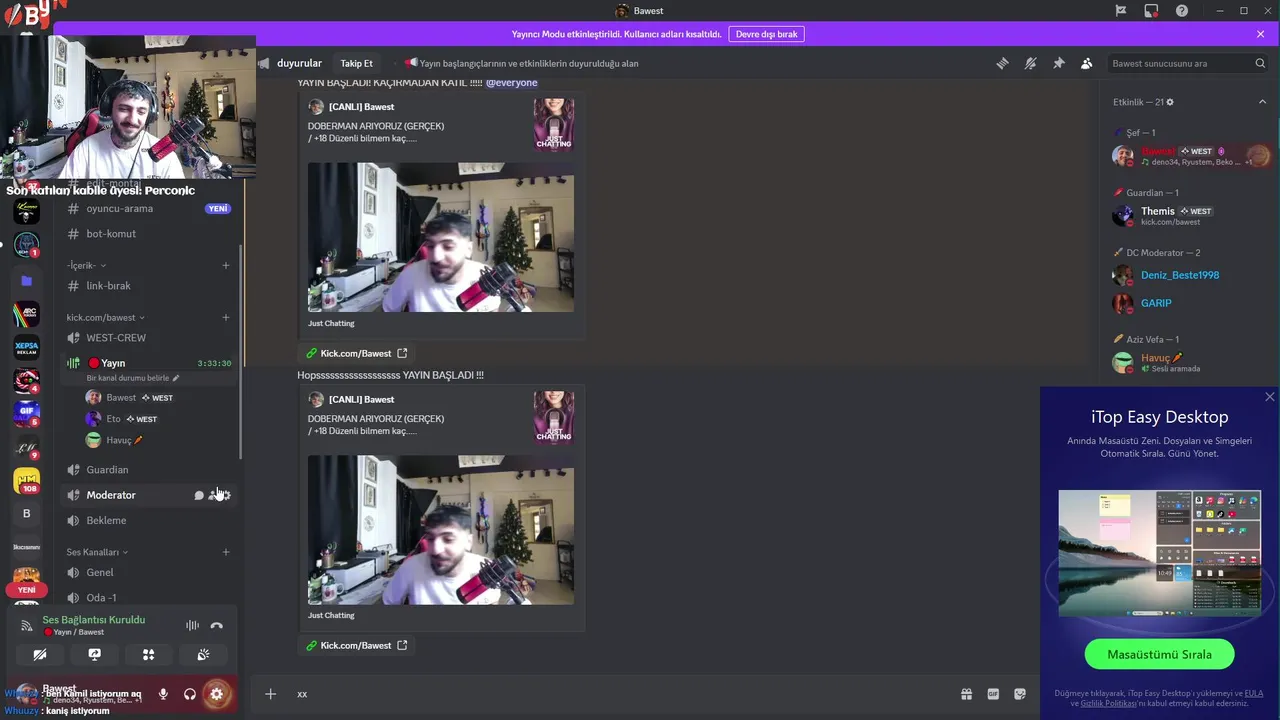1280x720 pixels.
Task: Open the ARC server icon in sidebar
Action: tap(27, 315)
